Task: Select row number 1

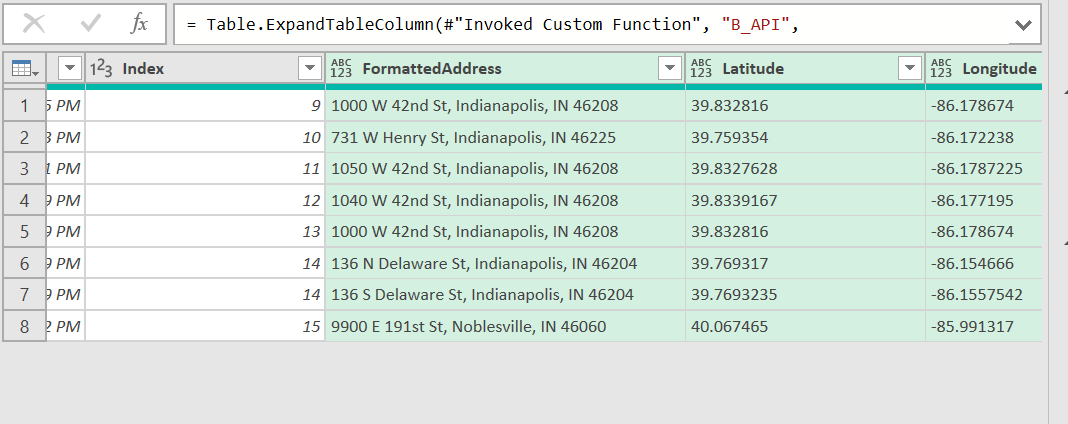Action: pos(25,105)
